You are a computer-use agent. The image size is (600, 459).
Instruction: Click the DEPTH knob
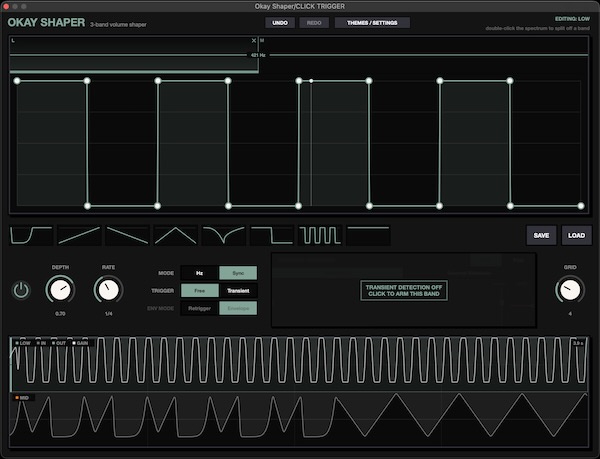(x=60, y=290)
